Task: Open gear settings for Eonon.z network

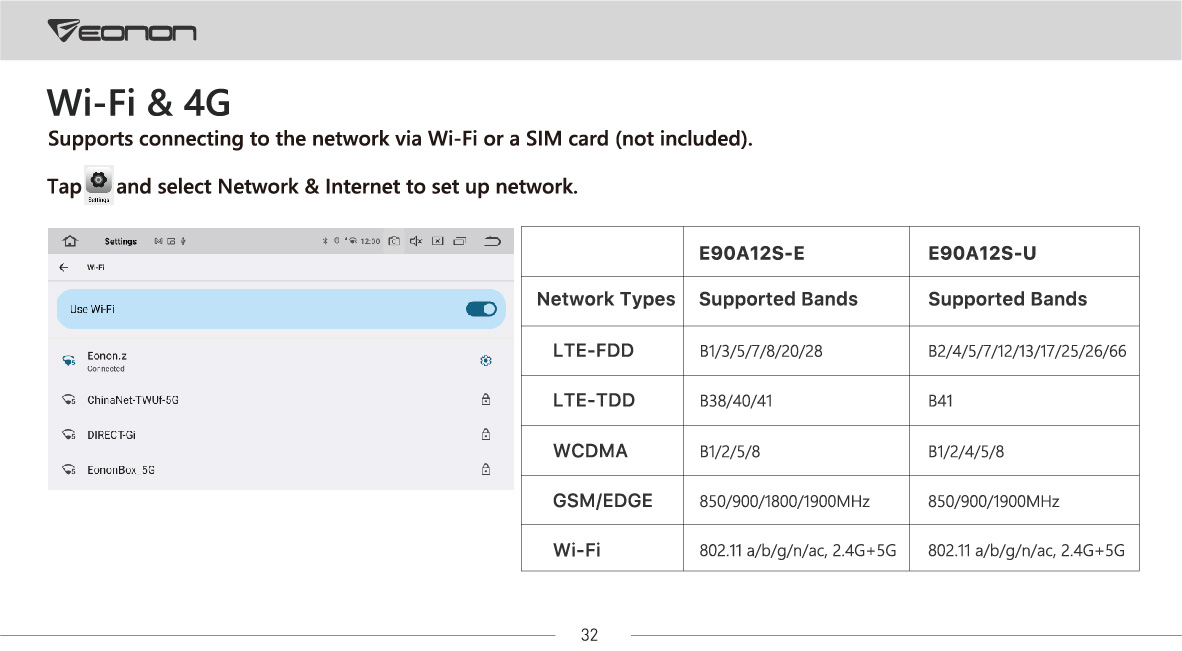Action: pyautogui.click(x=486, y=361)
